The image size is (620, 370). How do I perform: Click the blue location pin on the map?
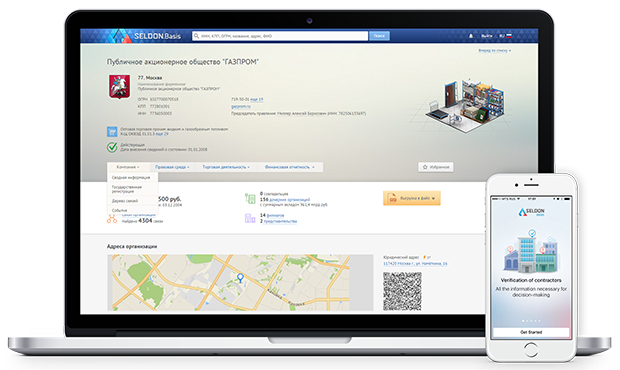click(240, 278)
